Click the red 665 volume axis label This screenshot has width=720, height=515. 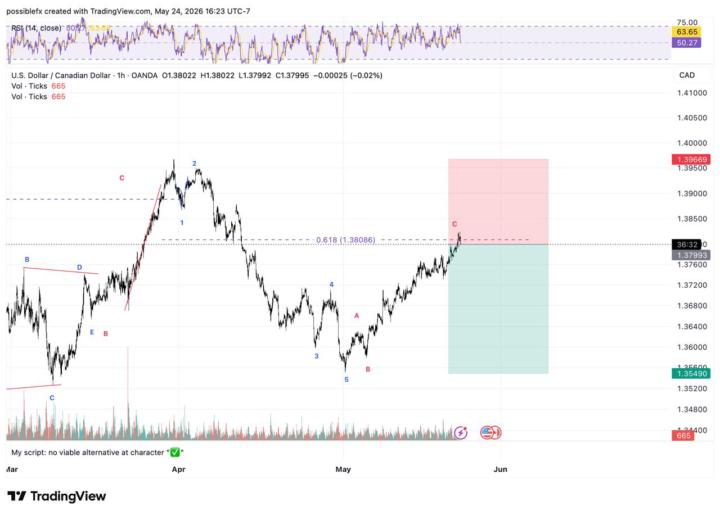click(683, 435)
